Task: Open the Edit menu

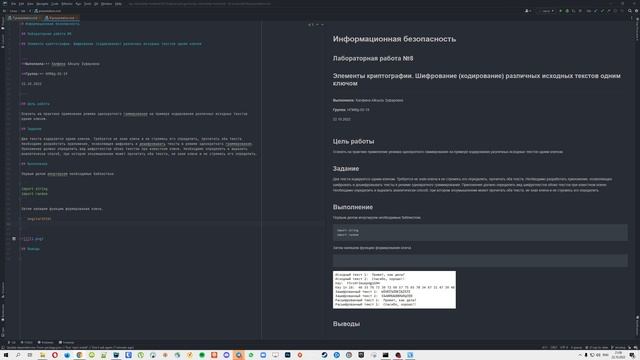Action: coord(21,4)
